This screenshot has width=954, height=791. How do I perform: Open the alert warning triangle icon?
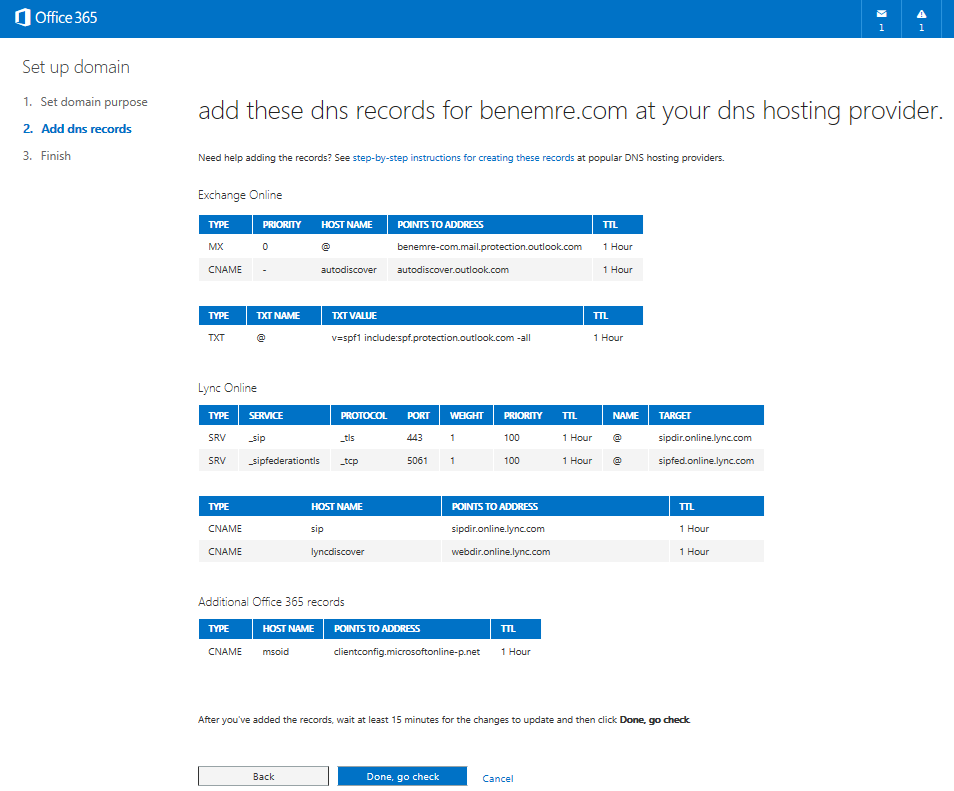coord(921,14)
